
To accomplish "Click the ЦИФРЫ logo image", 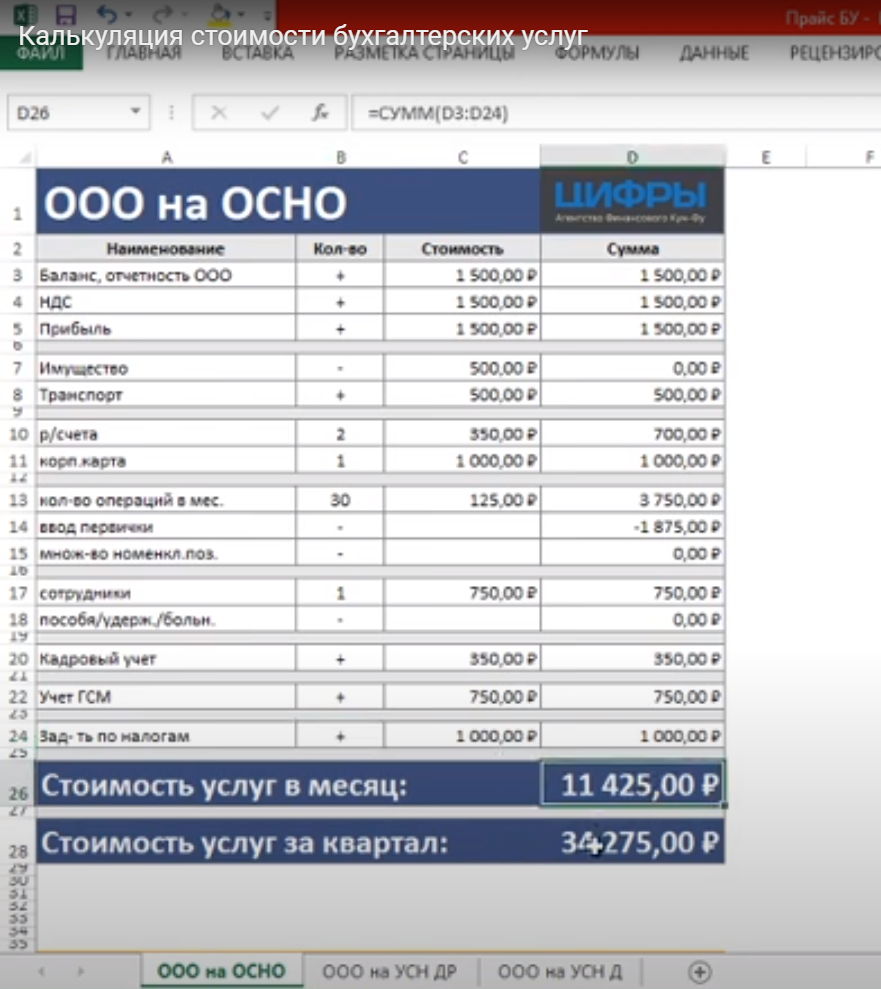I will pyautogui.click(x=632, y=201).
